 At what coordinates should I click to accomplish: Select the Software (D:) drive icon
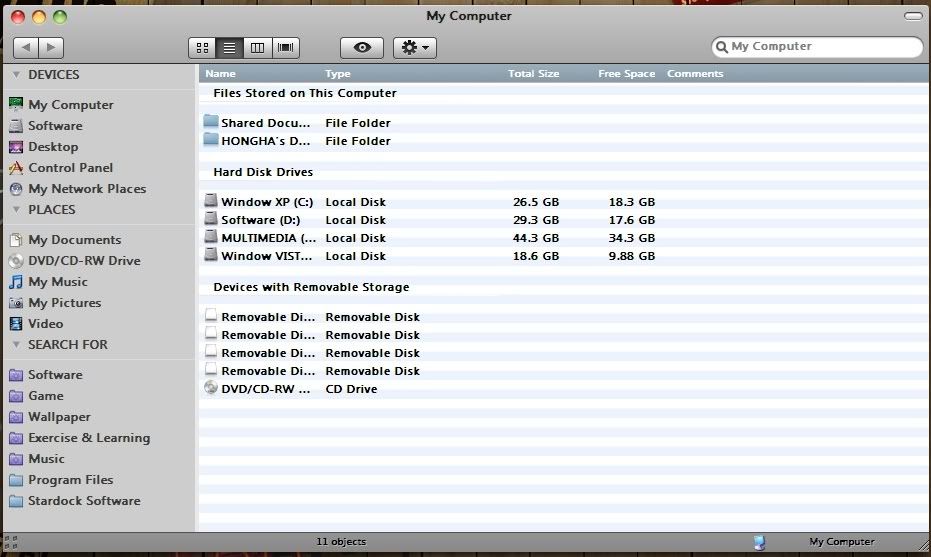tap(211, 219)
